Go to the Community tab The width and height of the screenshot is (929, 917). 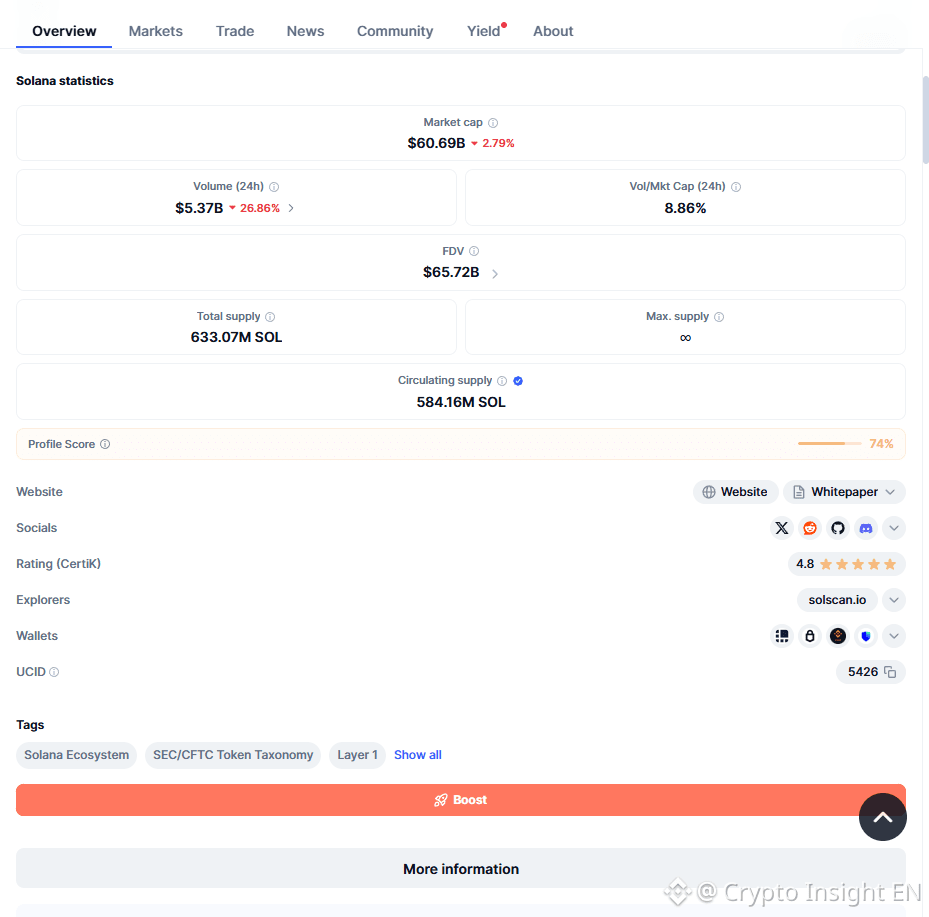pos(395,31)
